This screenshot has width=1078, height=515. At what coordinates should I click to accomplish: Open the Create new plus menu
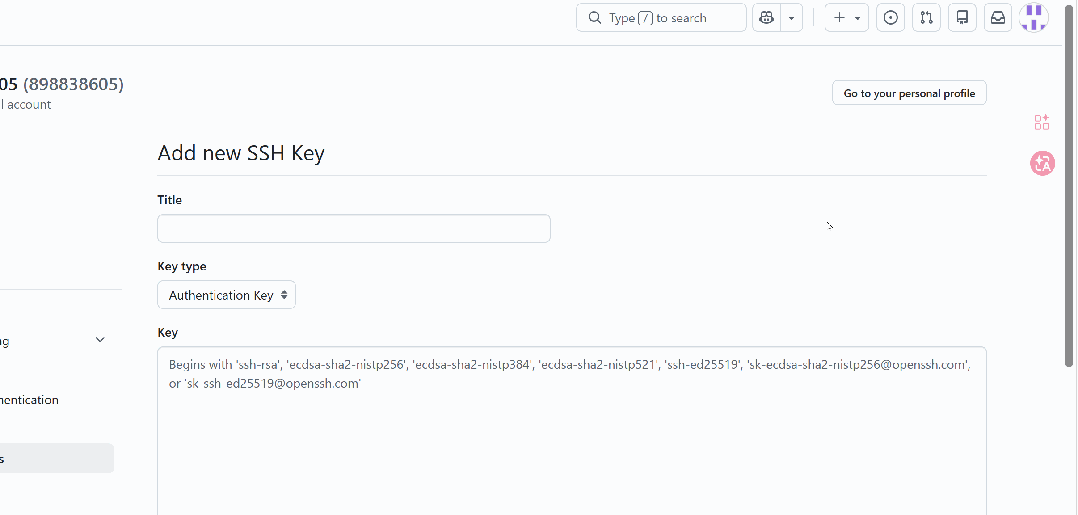click(846, 18)
